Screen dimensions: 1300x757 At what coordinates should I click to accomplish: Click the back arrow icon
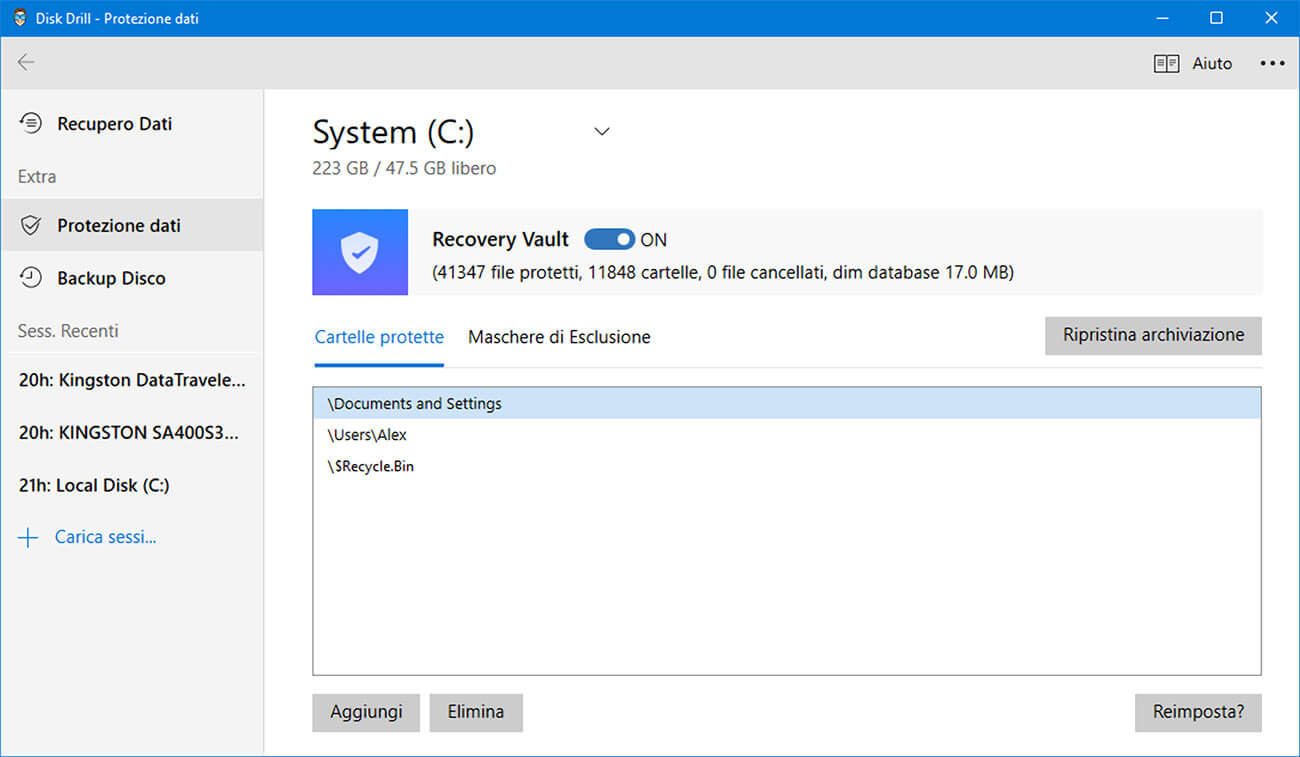[26, 62]
